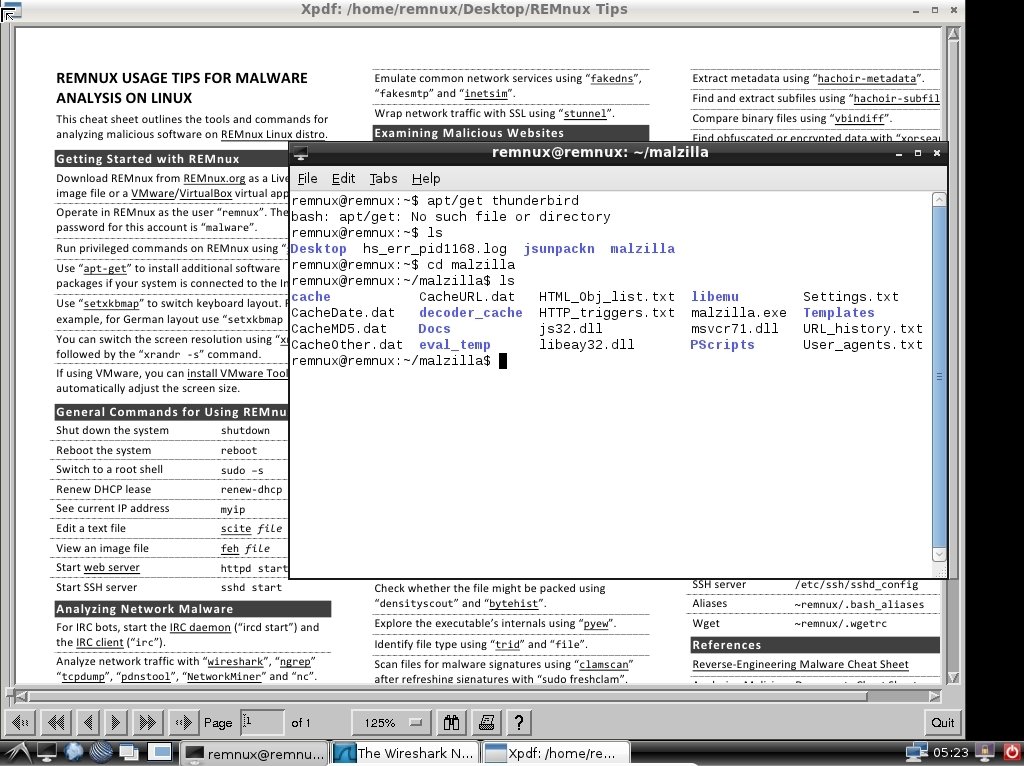Click the hachoir-metadata link in PDF

pyautogui.click(x=867, y=78)
